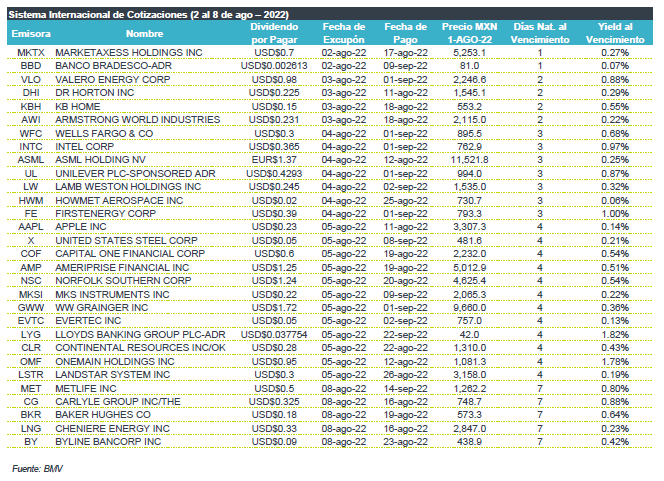Select MARKETAXESS HOLDINGS INC name
This screenshot has height=481, width=664.
(x=129, y=53)
